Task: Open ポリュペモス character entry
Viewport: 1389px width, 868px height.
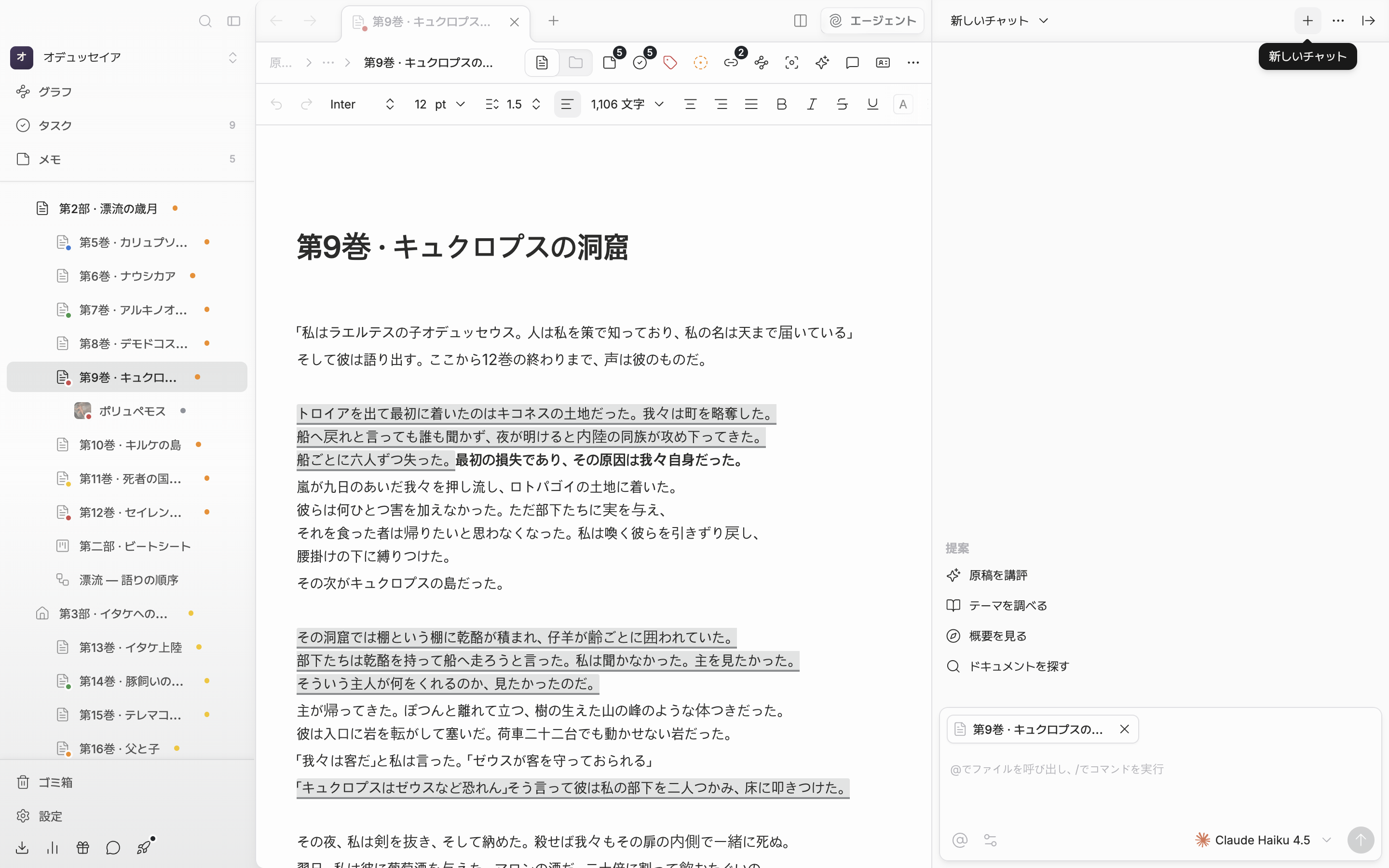Action: [x=127, y=411]
